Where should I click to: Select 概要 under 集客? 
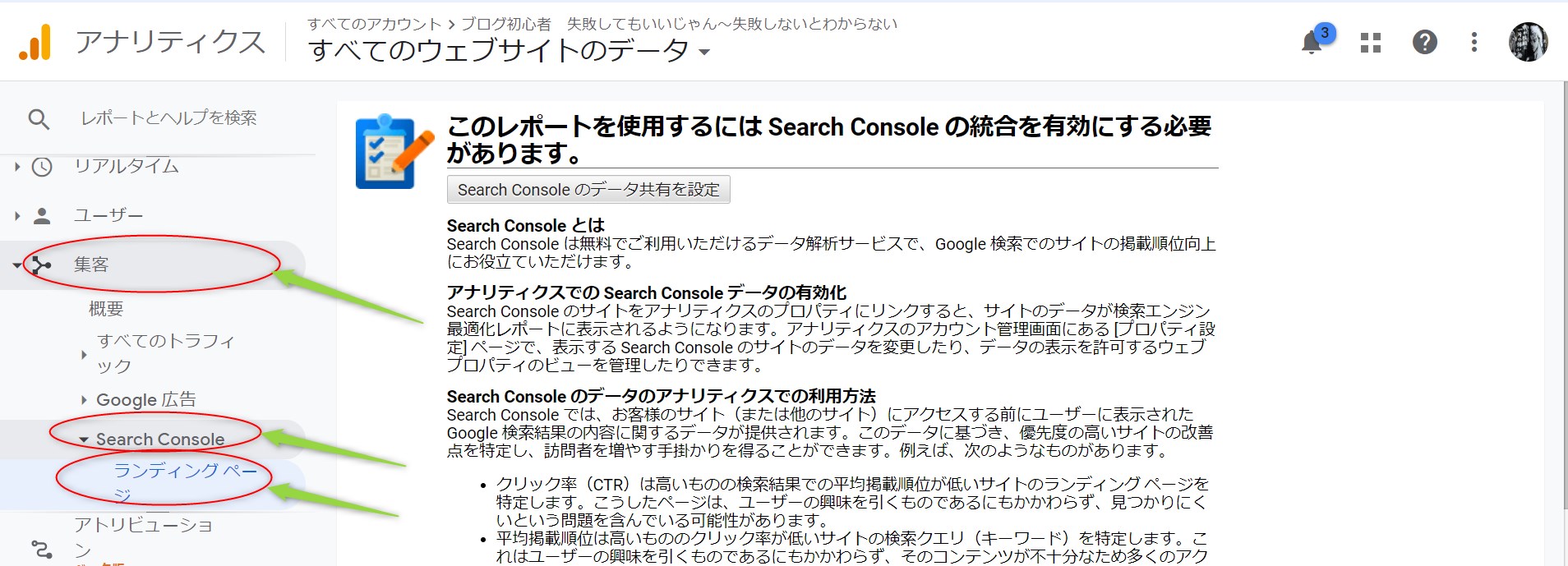[106, 309]
